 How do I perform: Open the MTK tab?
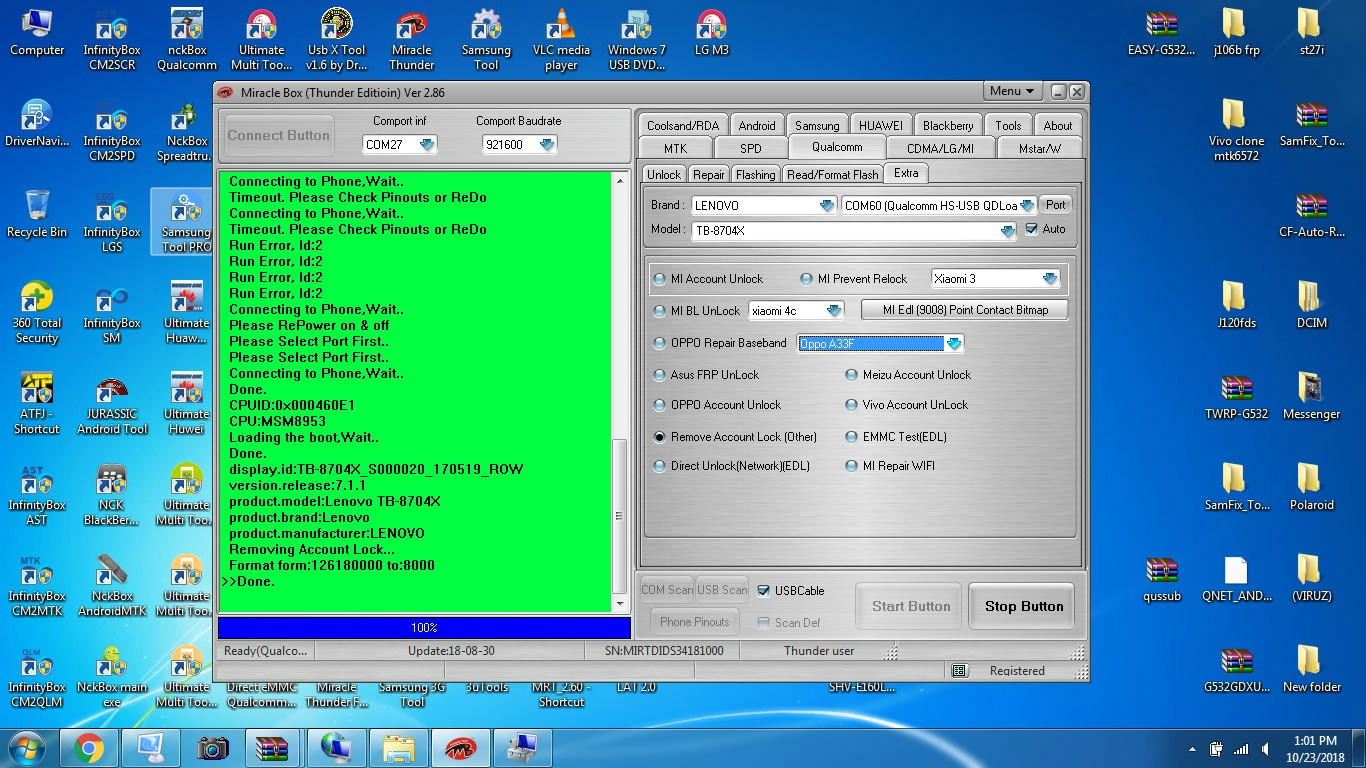tap(675, 148)
